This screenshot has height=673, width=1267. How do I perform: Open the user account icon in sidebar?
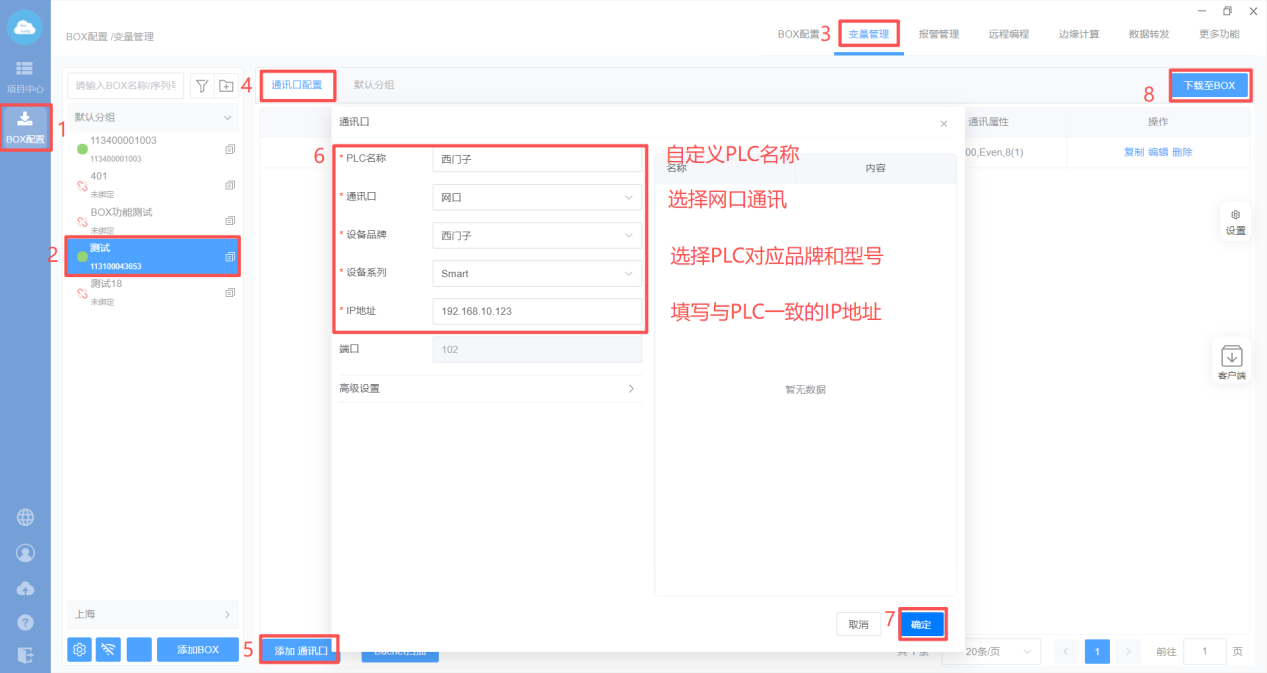click(25, 553)
